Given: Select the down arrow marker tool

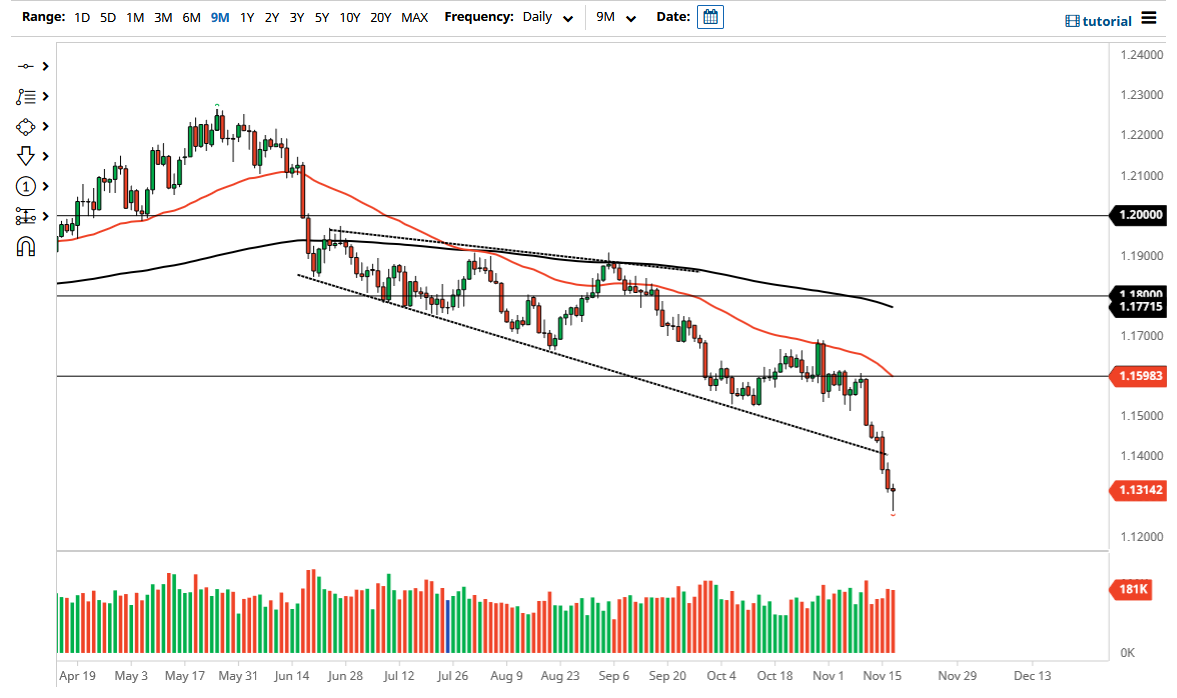Looking at the screenshot, I should click(25, 156).
